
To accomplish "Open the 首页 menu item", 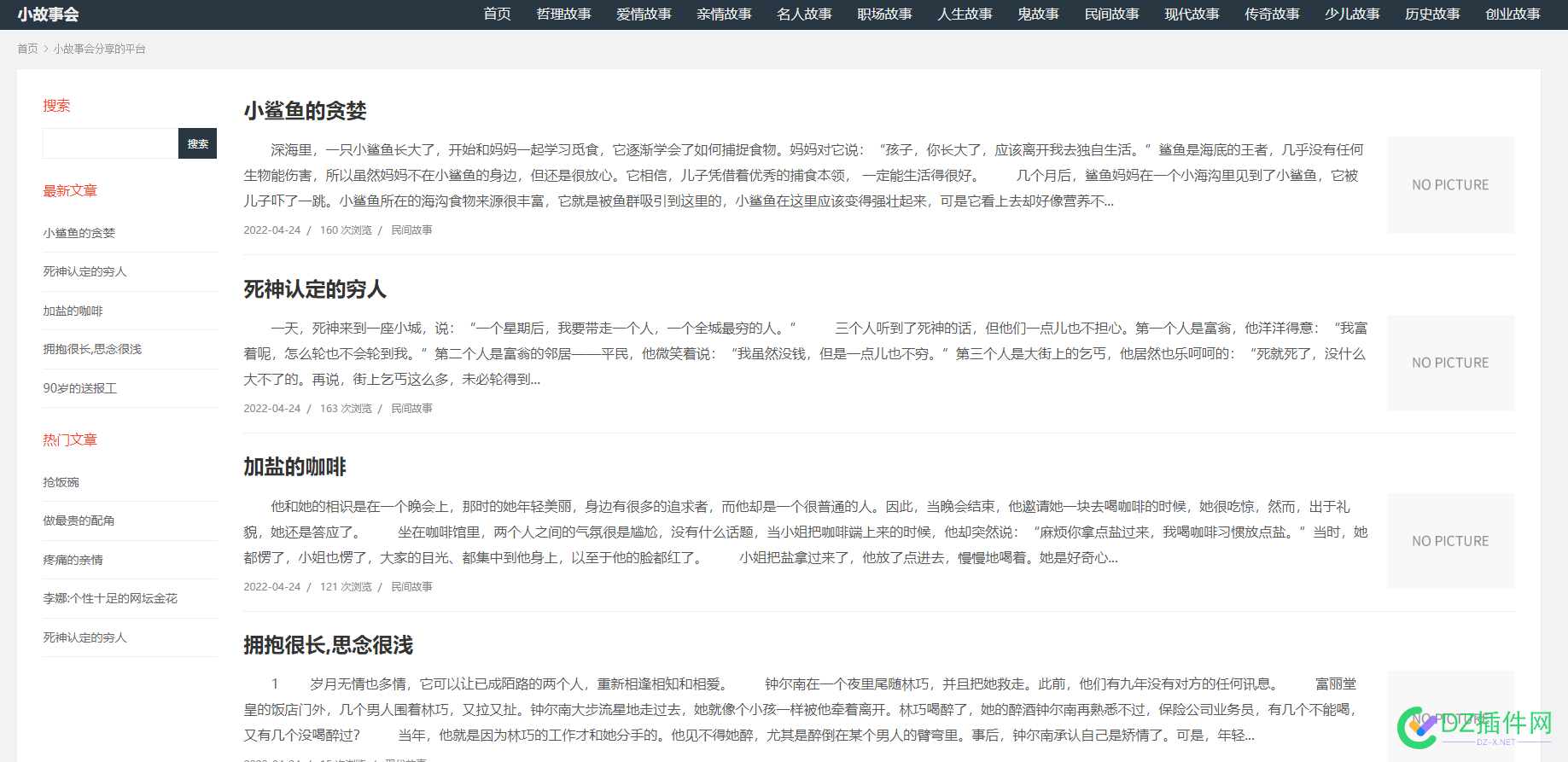I will 497,15.
